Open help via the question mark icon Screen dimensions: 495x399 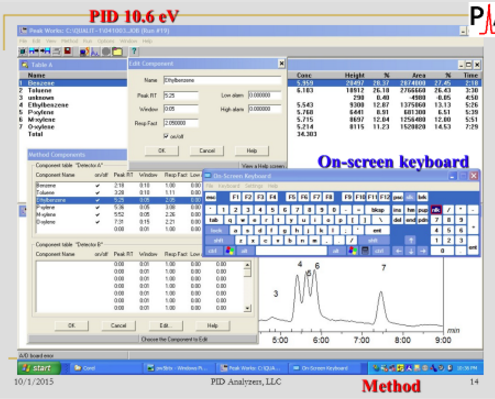click(x=134, y=51)
